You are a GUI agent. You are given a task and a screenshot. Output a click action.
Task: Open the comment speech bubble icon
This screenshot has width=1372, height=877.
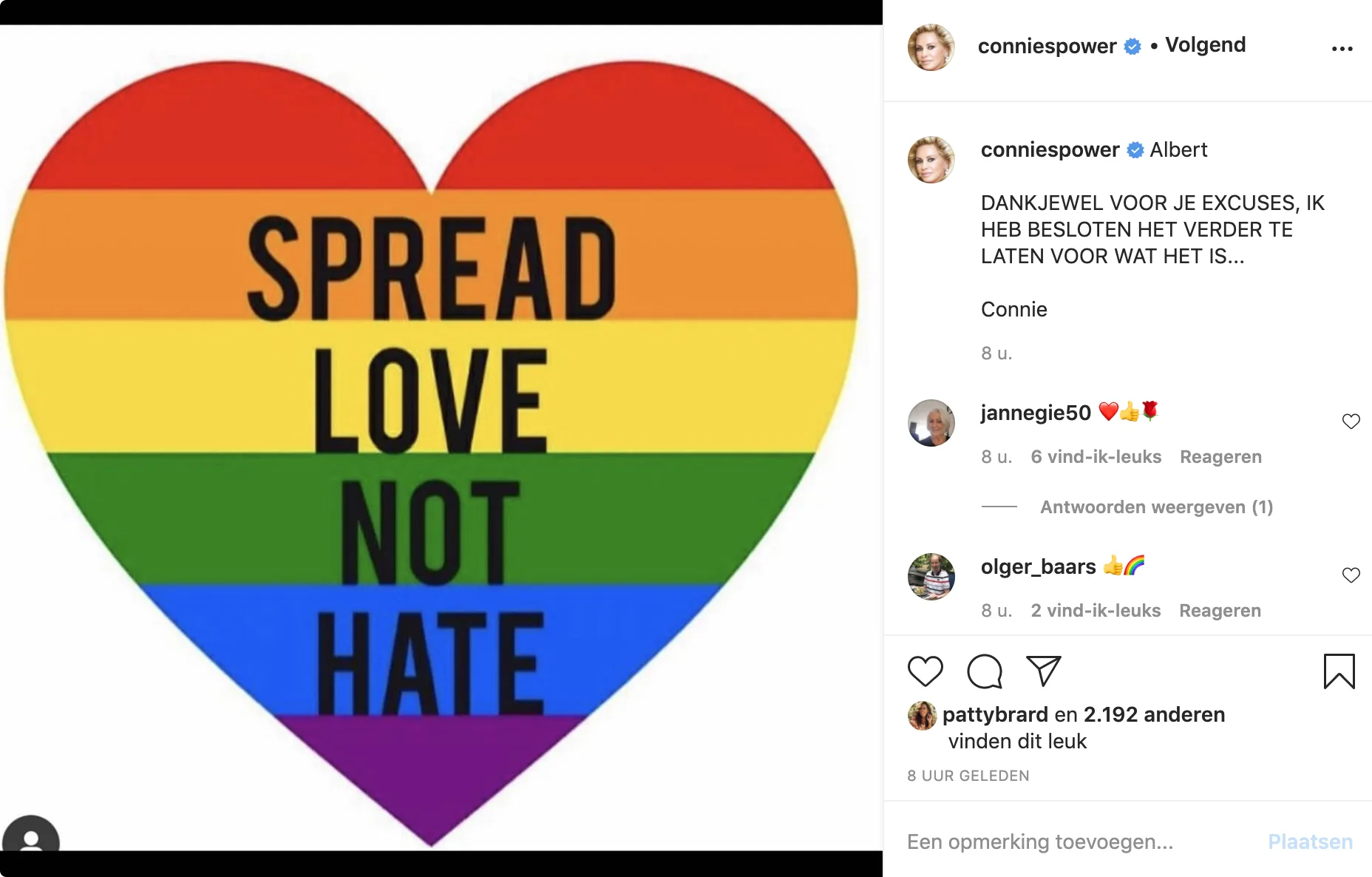tap(985, 671)
